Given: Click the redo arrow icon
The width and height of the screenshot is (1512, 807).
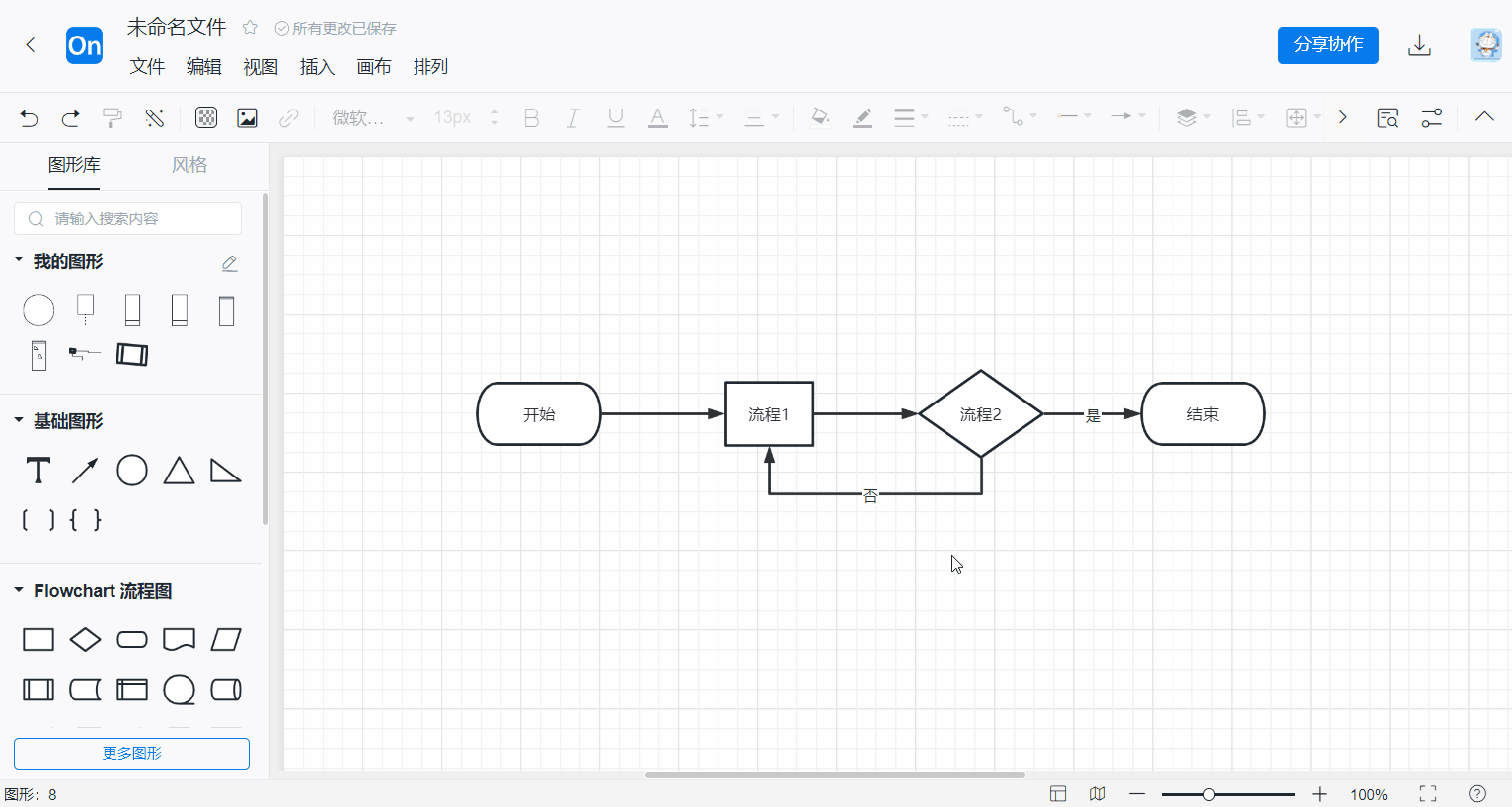Looking at the screenshot, I should tap(70, 118).
